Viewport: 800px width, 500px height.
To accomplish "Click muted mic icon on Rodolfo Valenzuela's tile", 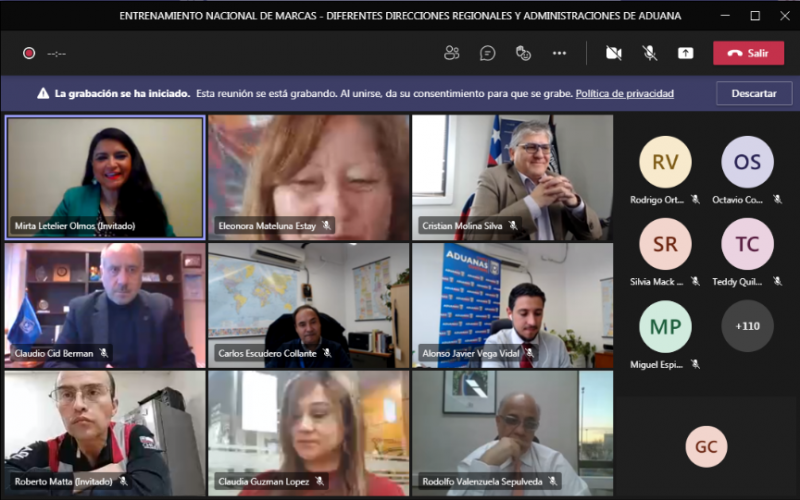I will point(553,481).
